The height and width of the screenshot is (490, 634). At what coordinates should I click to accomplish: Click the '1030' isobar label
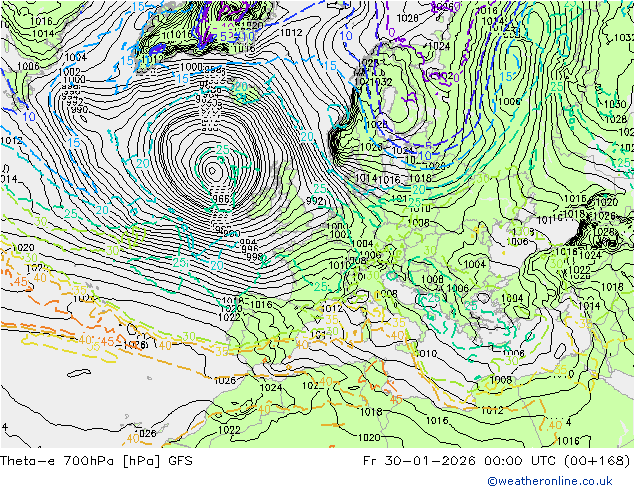(x=615, y=104)
